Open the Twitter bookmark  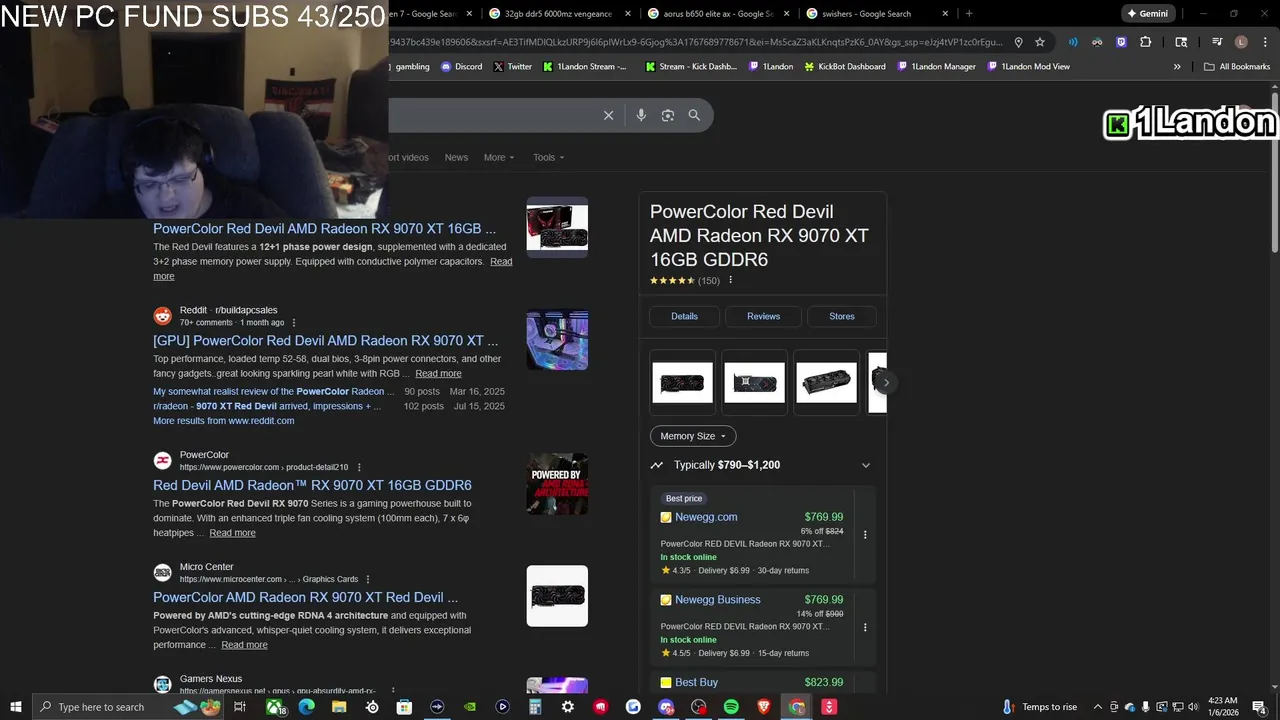512,67
